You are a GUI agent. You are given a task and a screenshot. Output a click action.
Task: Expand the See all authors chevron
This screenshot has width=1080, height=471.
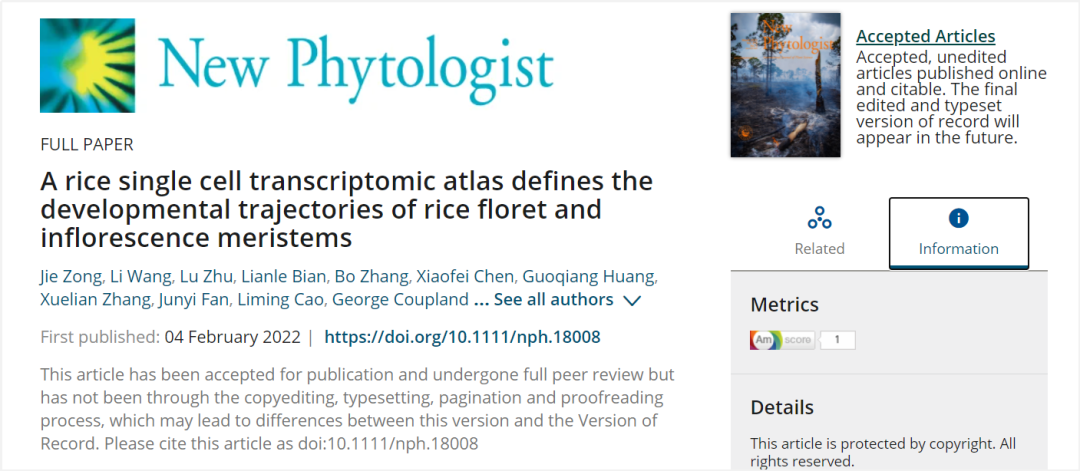coord(632,300)
